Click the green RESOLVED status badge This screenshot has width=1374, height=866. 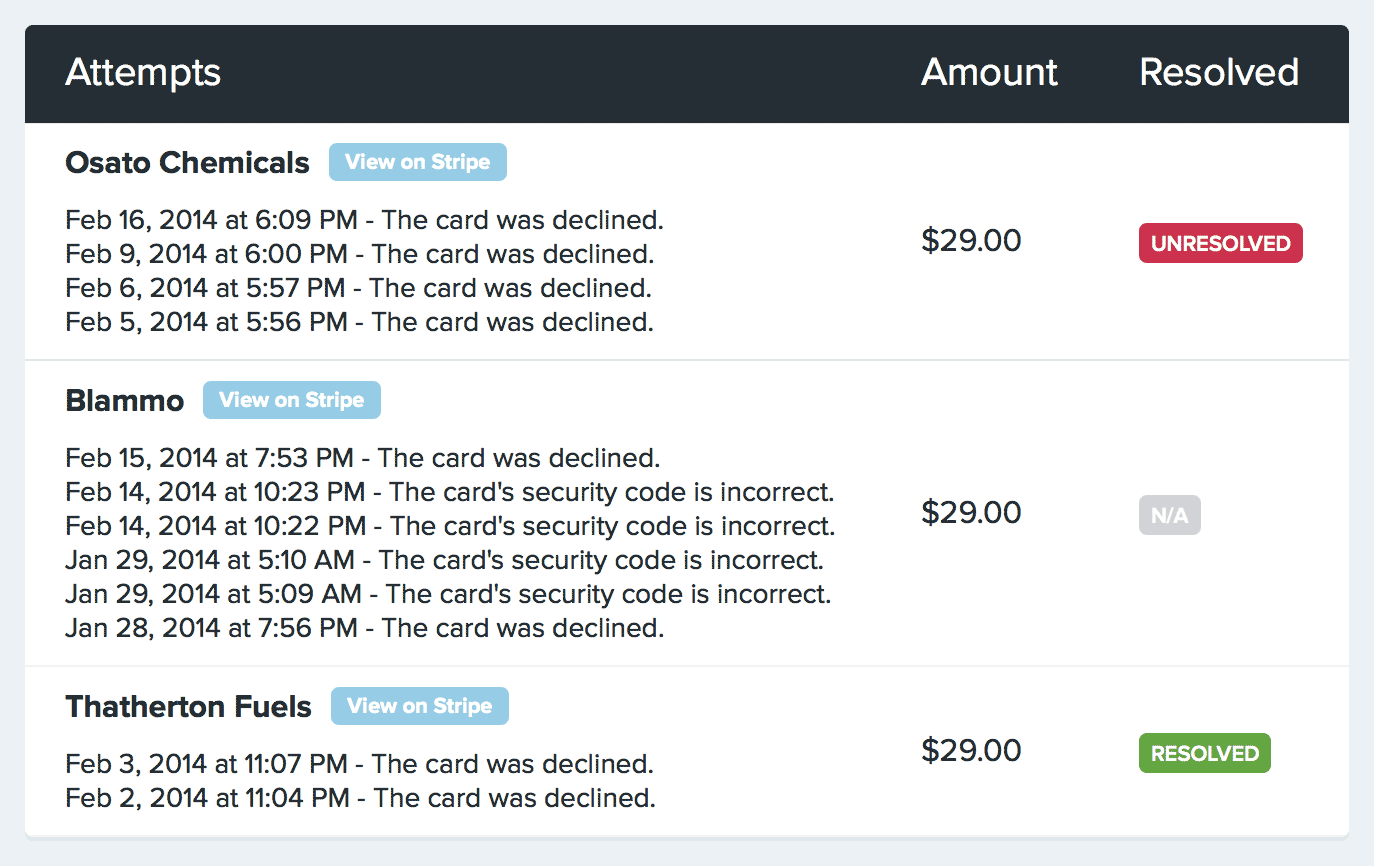(1204, 753)
